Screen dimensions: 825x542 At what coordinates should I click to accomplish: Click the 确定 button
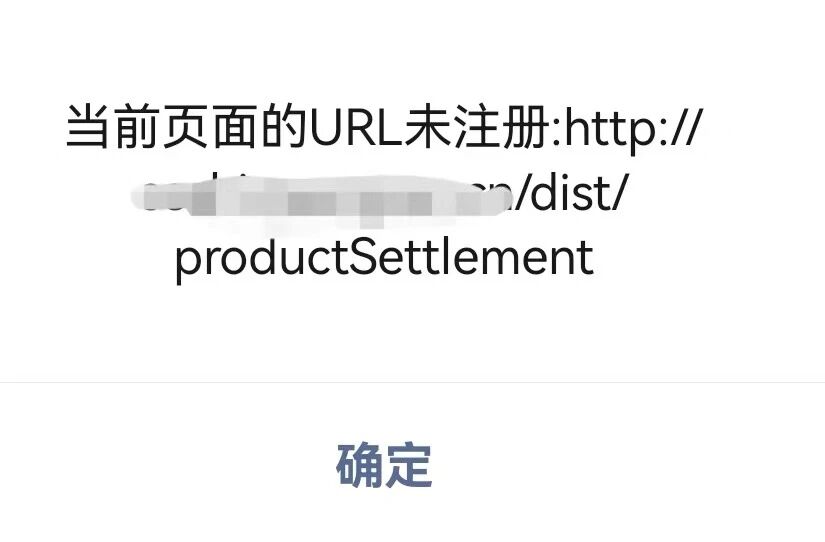tap(384, 465)
